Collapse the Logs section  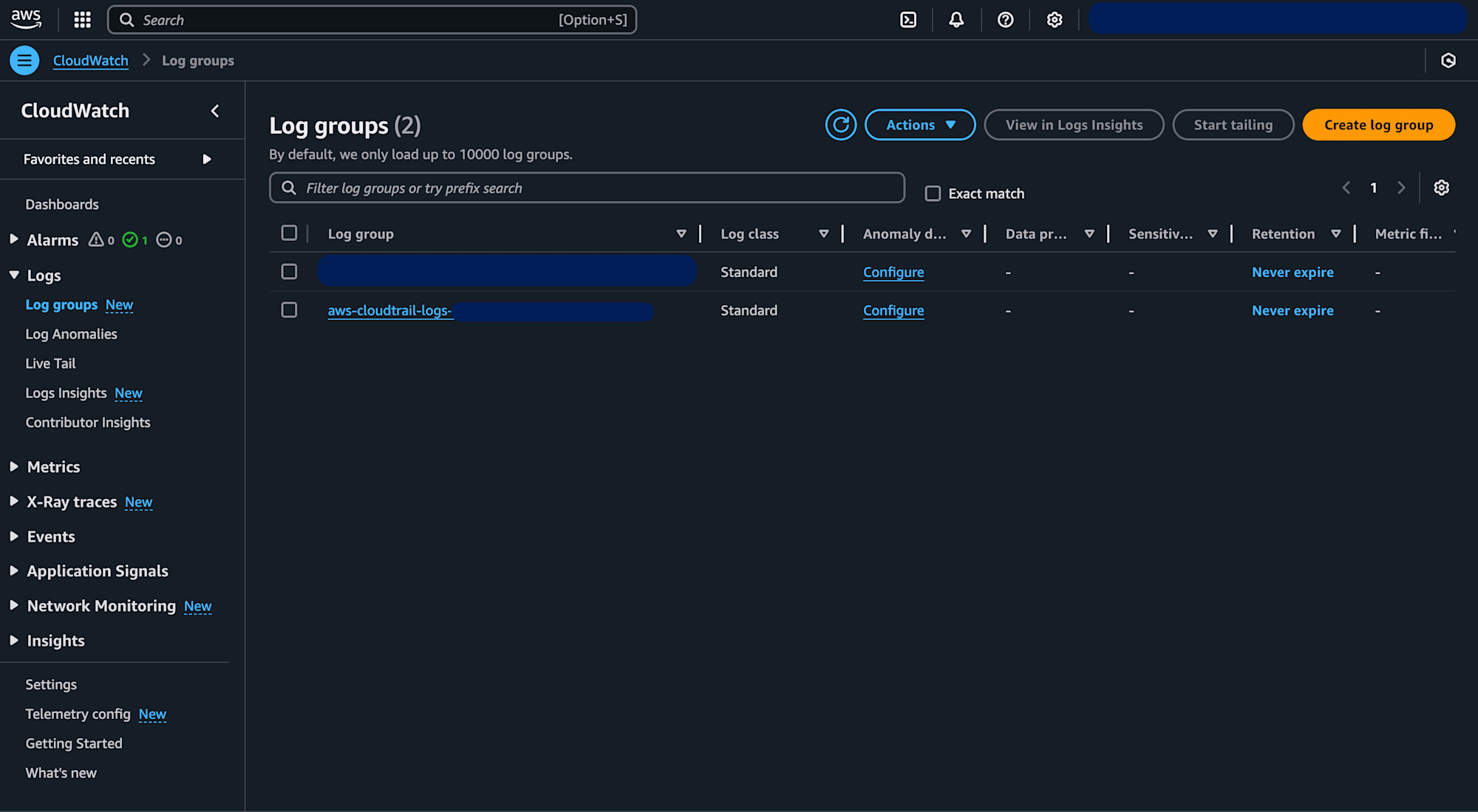coord(14,275)
